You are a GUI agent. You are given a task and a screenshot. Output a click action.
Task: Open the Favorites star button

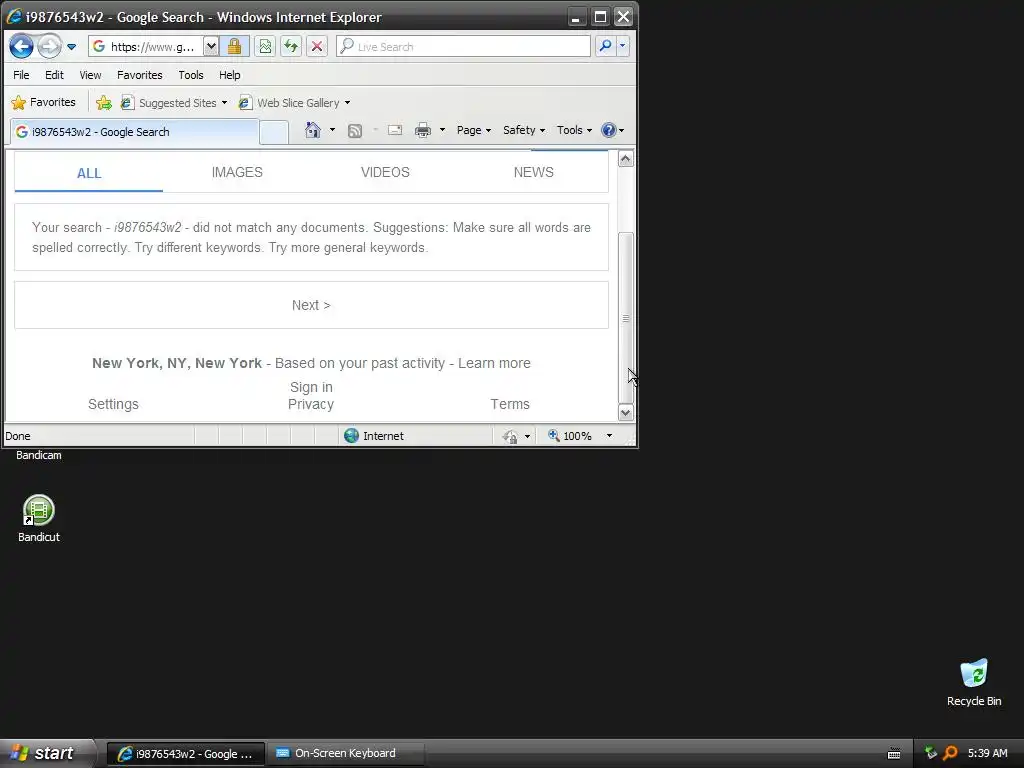point(44,103)
